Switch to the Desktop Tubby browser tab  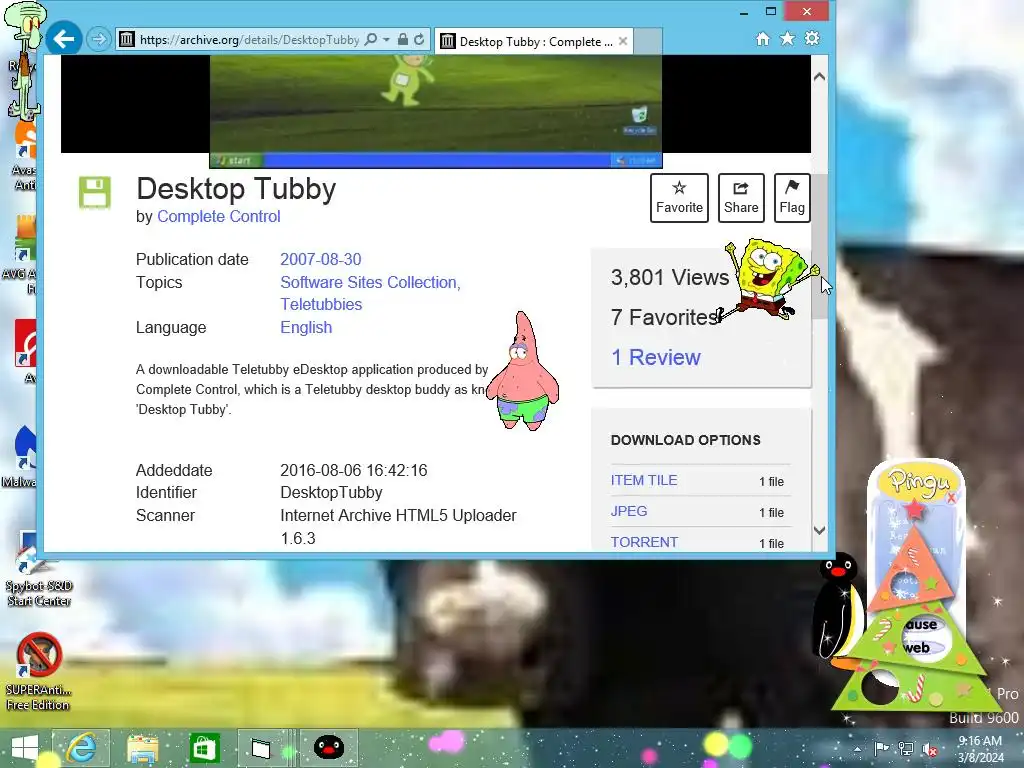tap(534, 41)
